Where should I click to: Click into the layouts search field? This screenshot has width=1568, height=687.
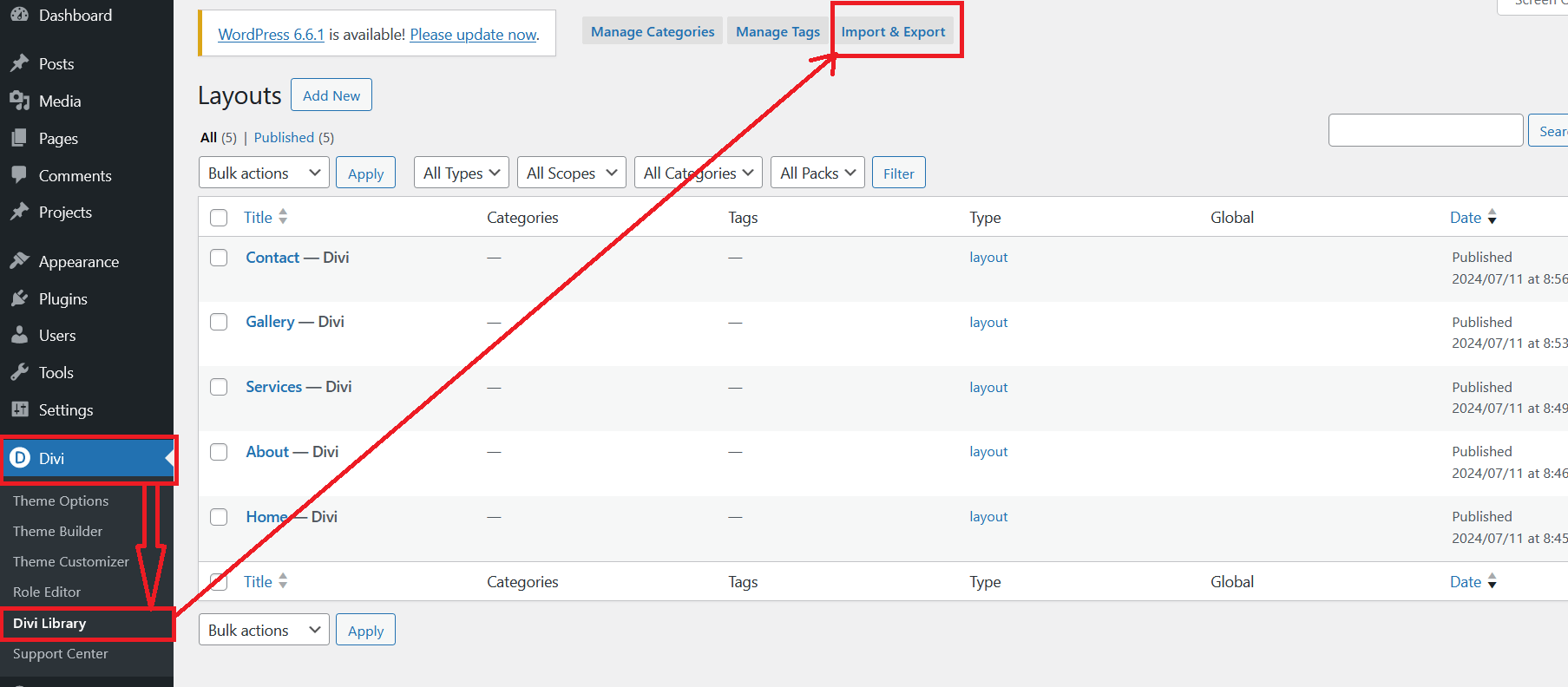[1426, 130]
